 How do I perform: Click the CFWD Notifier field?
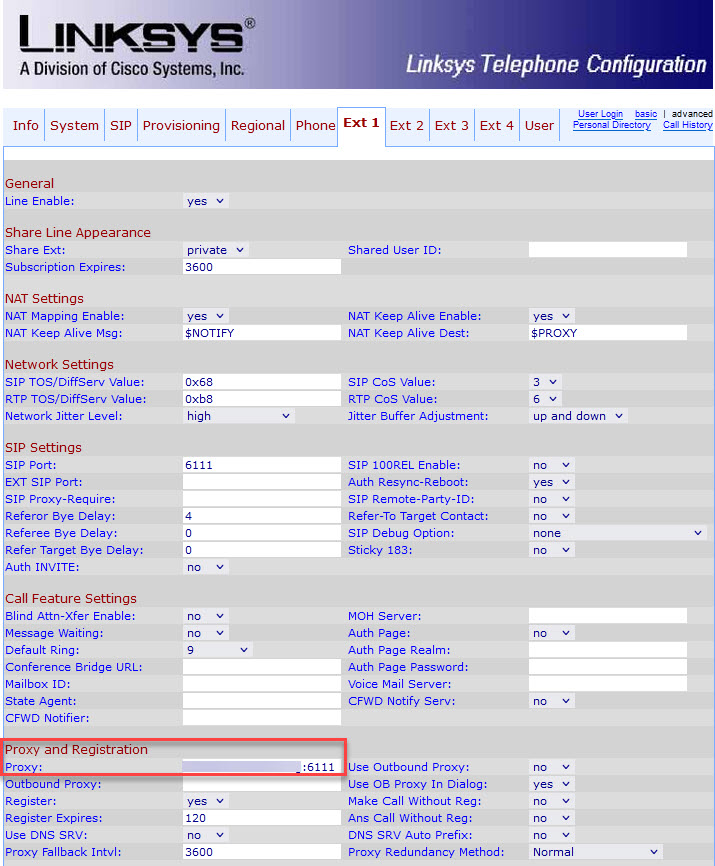(x=262, y=718)
